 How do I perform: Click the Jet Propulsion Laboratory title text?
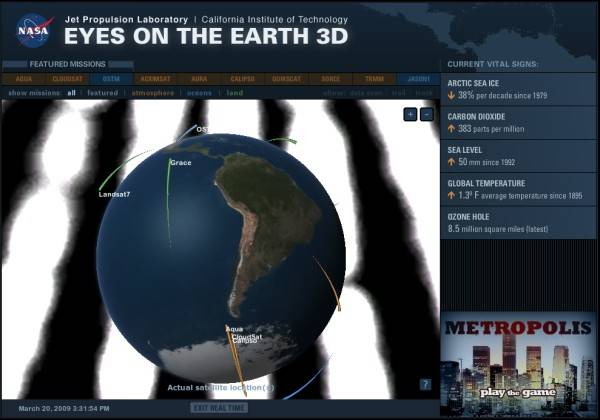[x=126, y=20]
